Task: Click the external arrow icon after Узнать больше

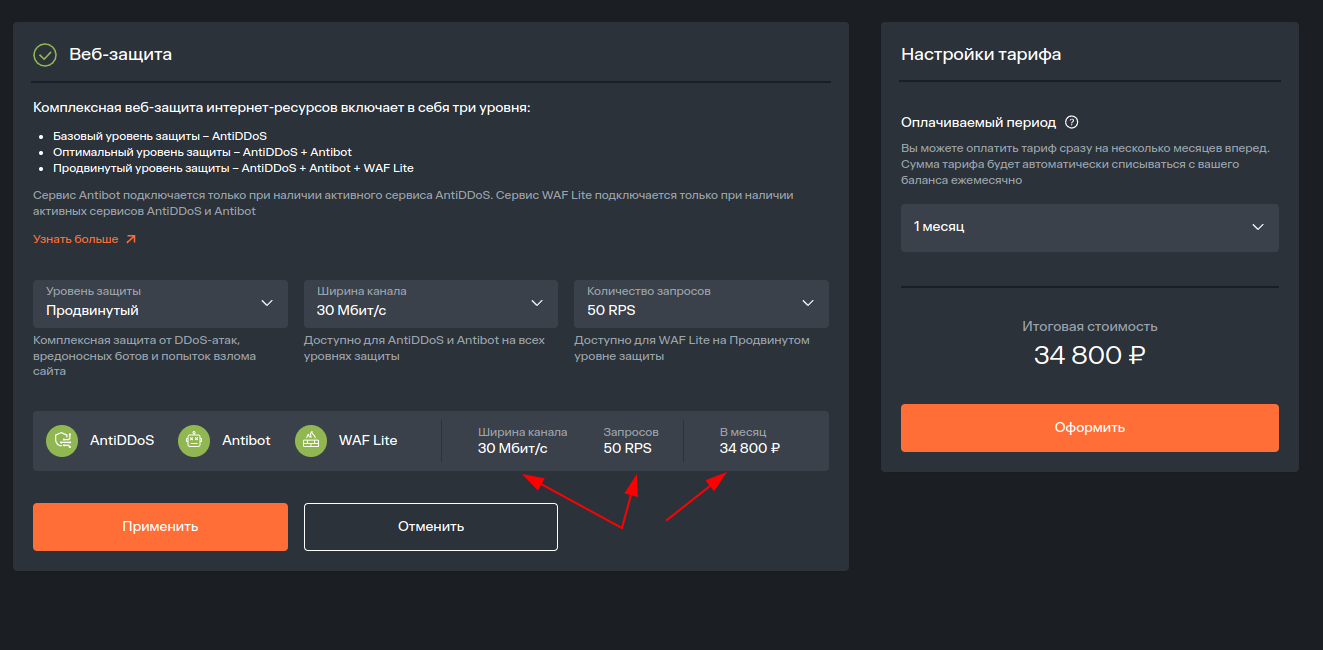Action: pyautogui.click(x=130, y=240)
